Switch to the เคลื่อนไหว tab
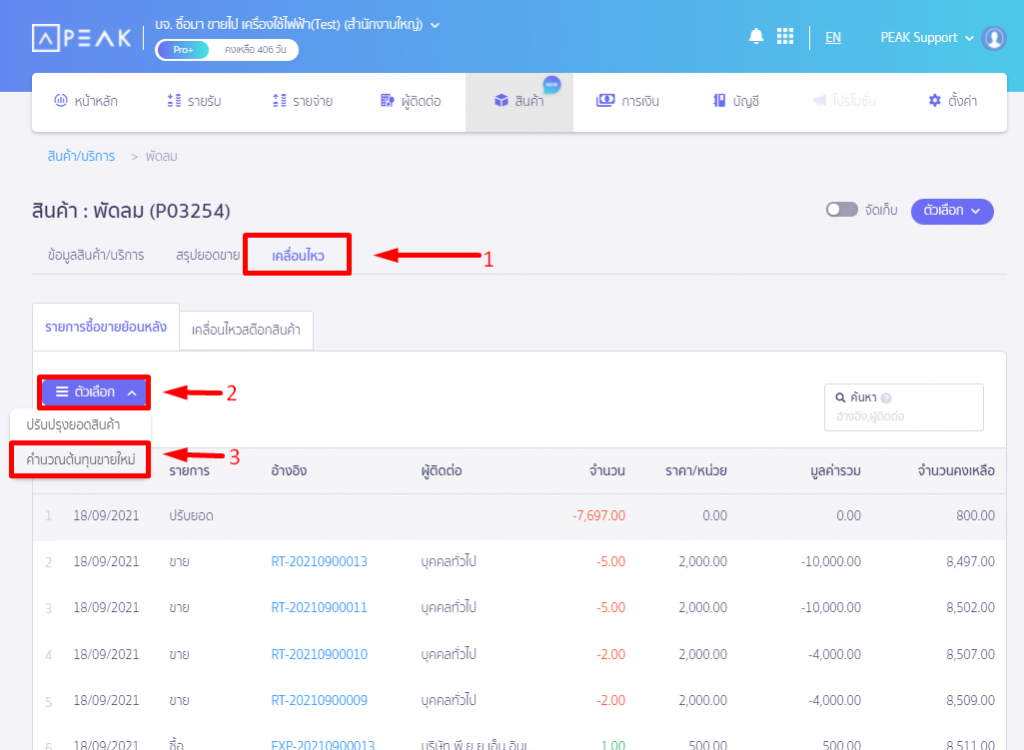 coord(298,256)
